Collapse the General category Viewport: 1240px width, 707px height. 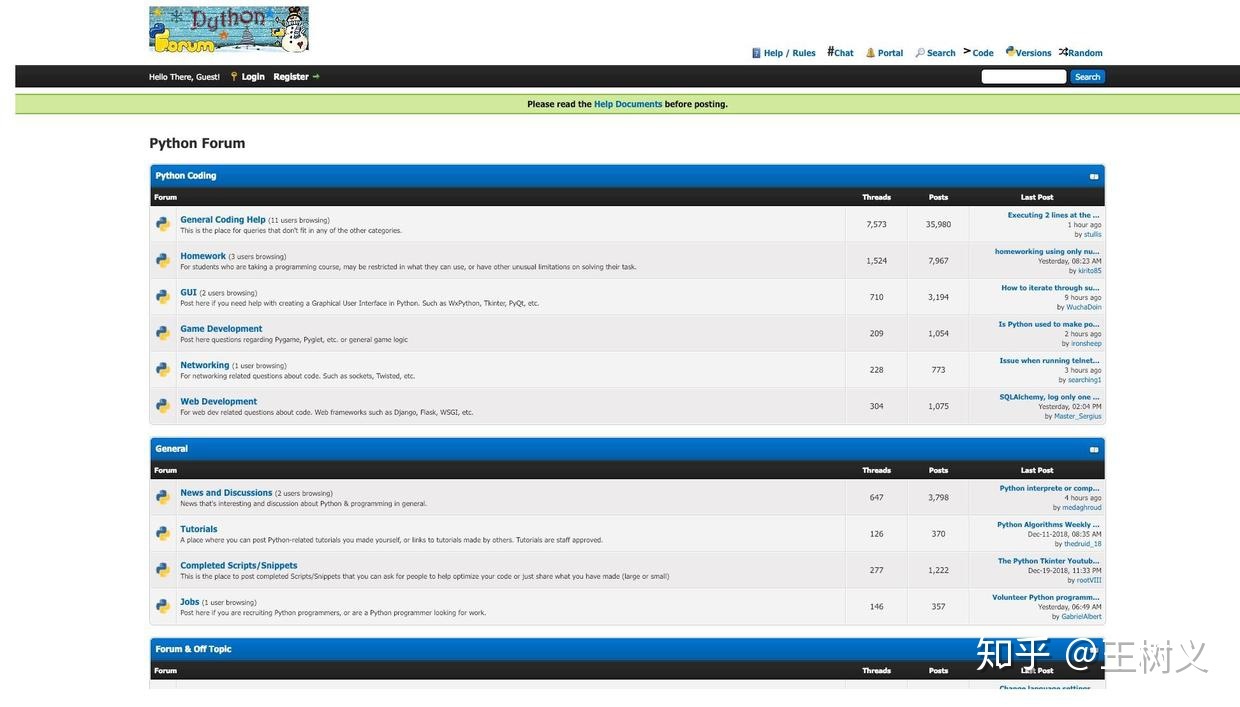pos(1094,449)
